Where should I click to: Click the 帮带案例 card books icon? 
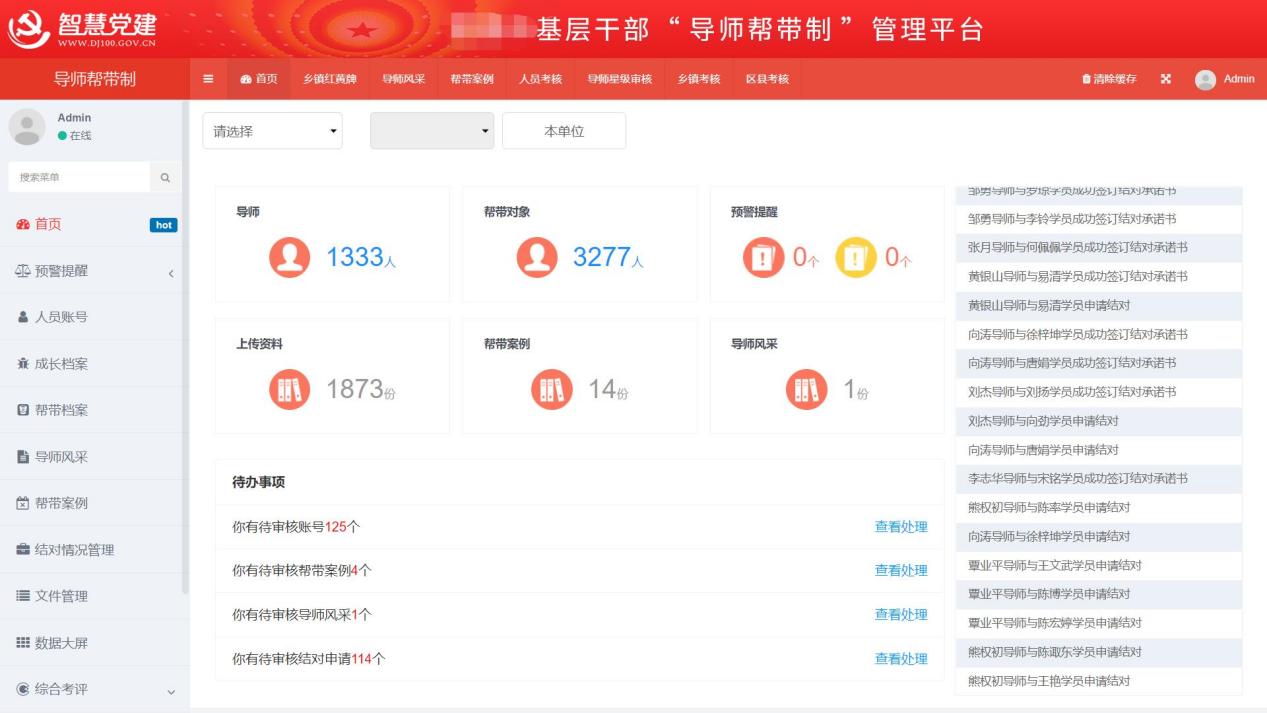pos(551,389)
